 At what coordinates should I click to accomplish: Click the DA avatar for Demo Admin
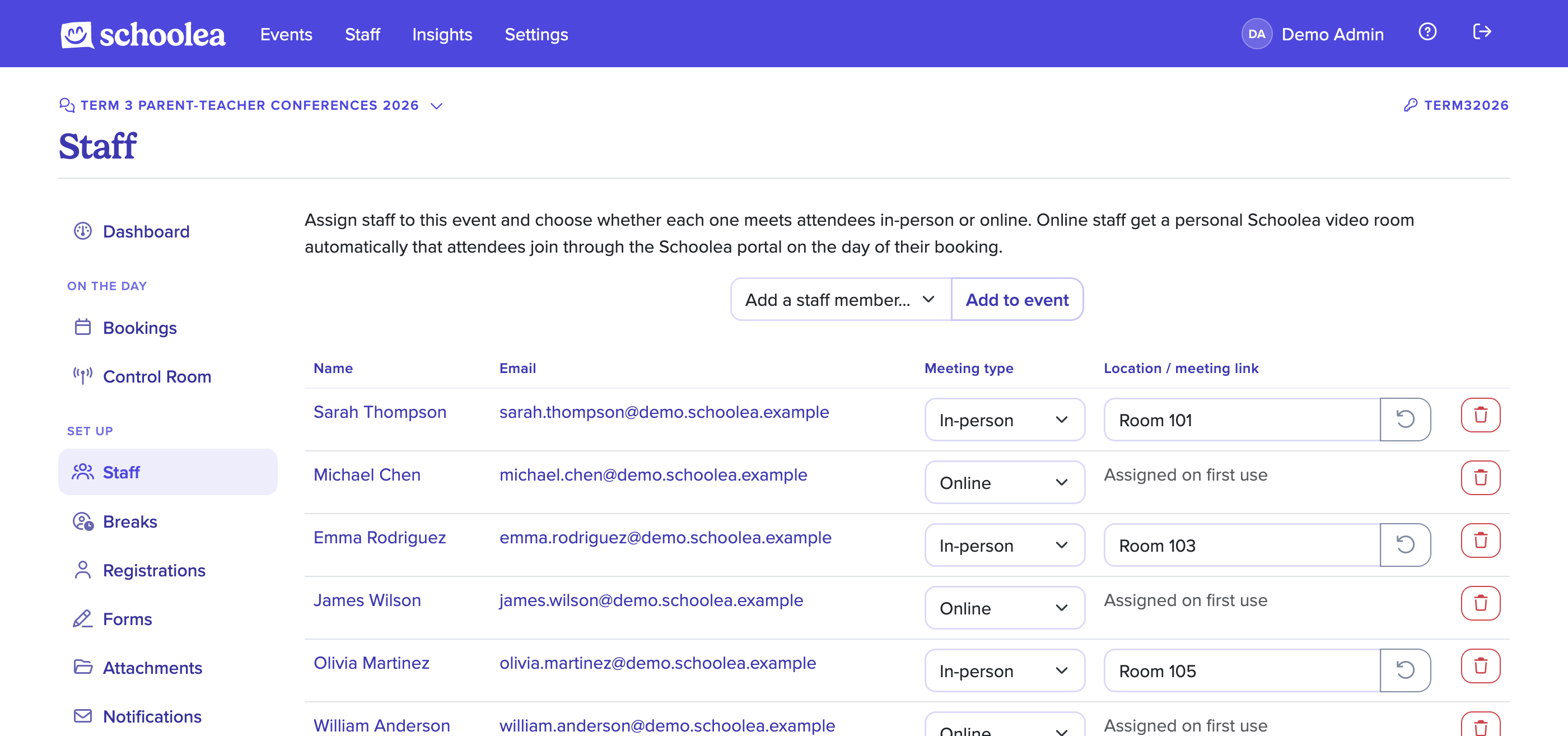pyautogui.click(x=1256, y=34)
